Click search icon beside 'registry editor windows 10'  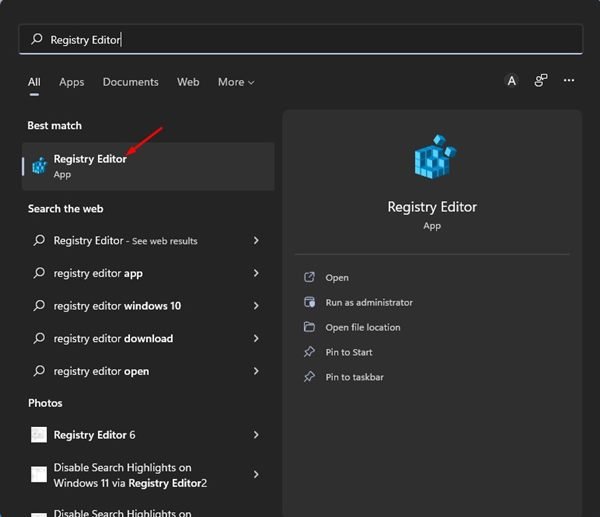point(39,305)
